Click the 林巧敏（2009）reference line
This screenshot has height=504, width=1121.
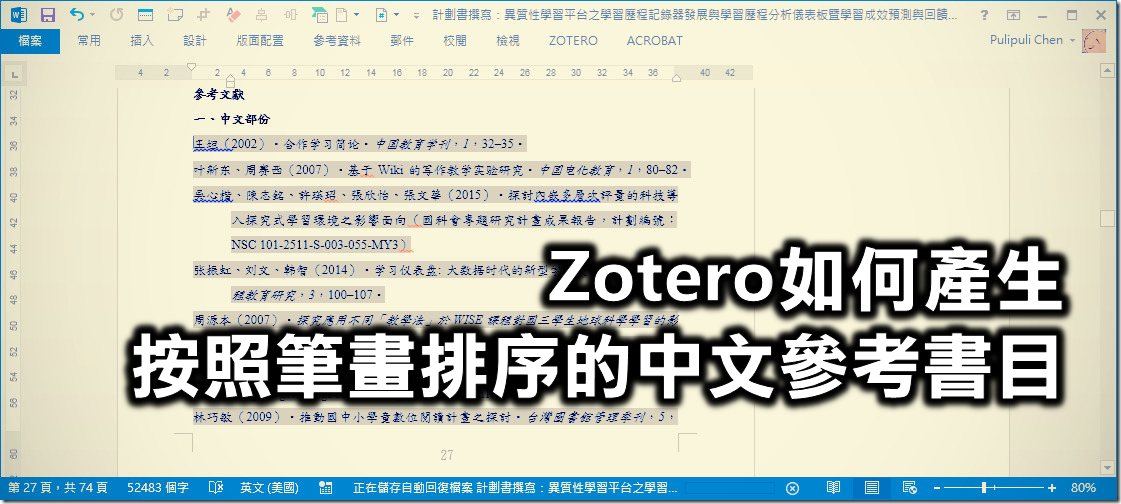point(435,417)
